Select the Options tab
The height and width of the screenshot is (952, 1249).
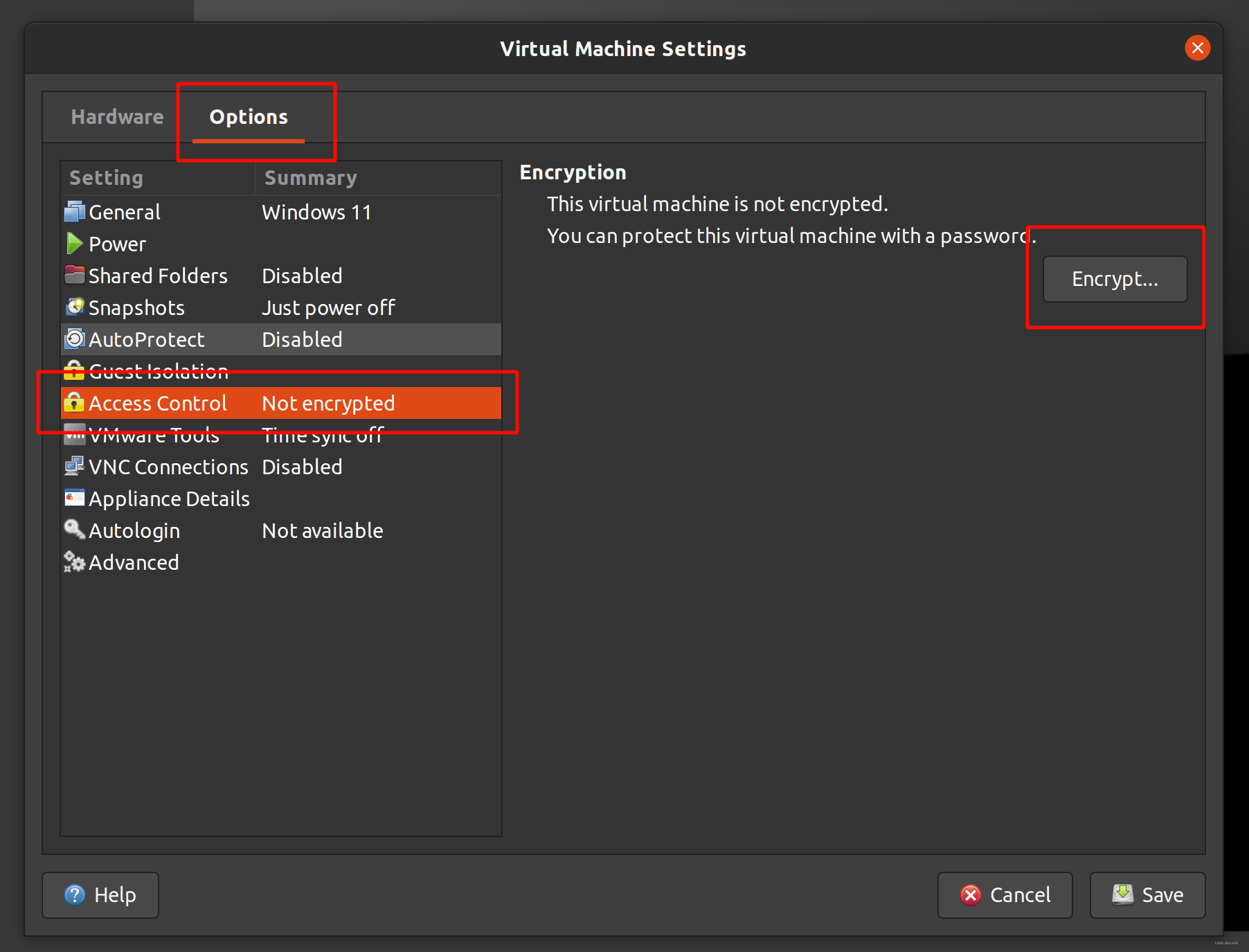click(x=249, y=117)
